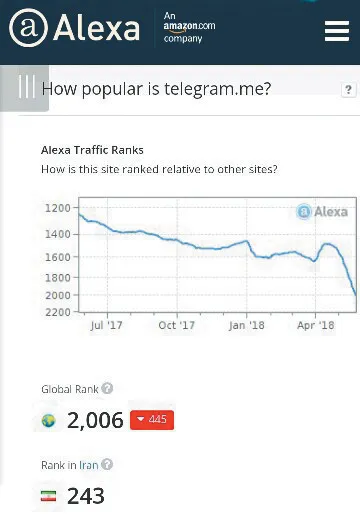
Task: Click the Global Rank help icon
Action: (x=107, y=388)
